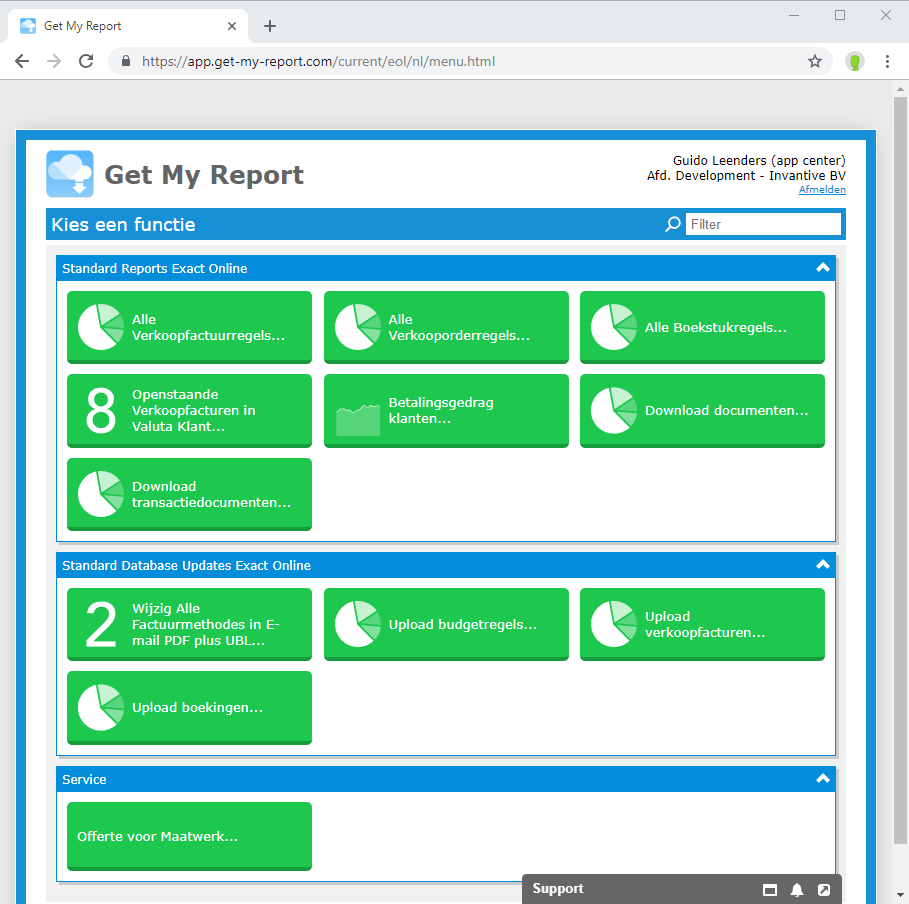This screenshot has width=909, height=904.
Task: Open Offerte voor Maatwerk tile
Action: click(190, 836)
